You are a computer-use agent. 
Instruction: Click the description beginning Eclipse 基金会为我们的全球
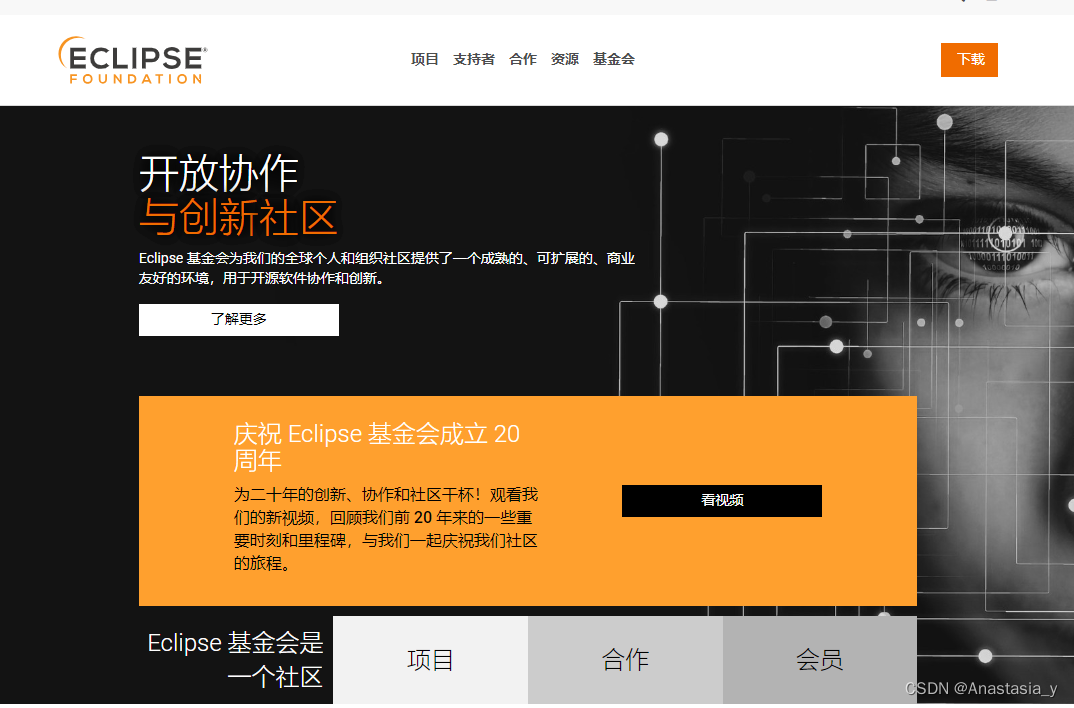[387, 268]
